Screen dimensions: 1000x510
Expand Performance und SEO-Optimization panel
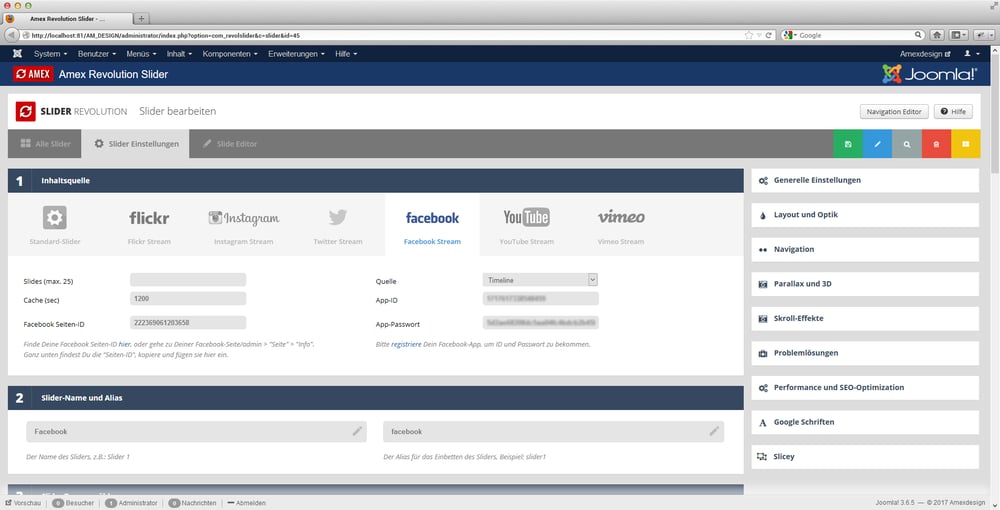coord(865,387)
